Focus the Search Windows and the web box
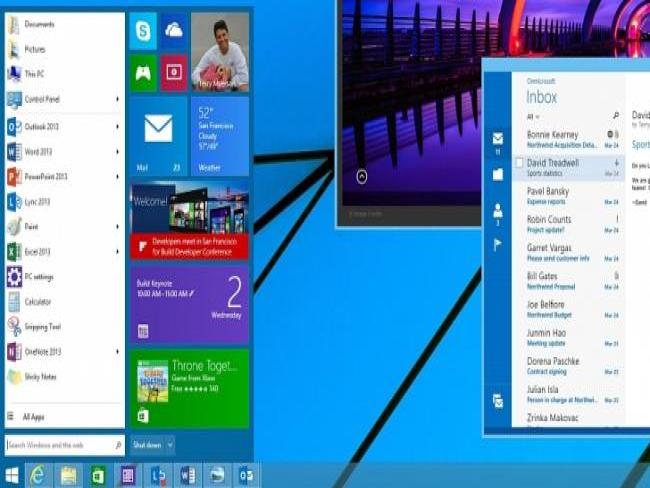 64,445
